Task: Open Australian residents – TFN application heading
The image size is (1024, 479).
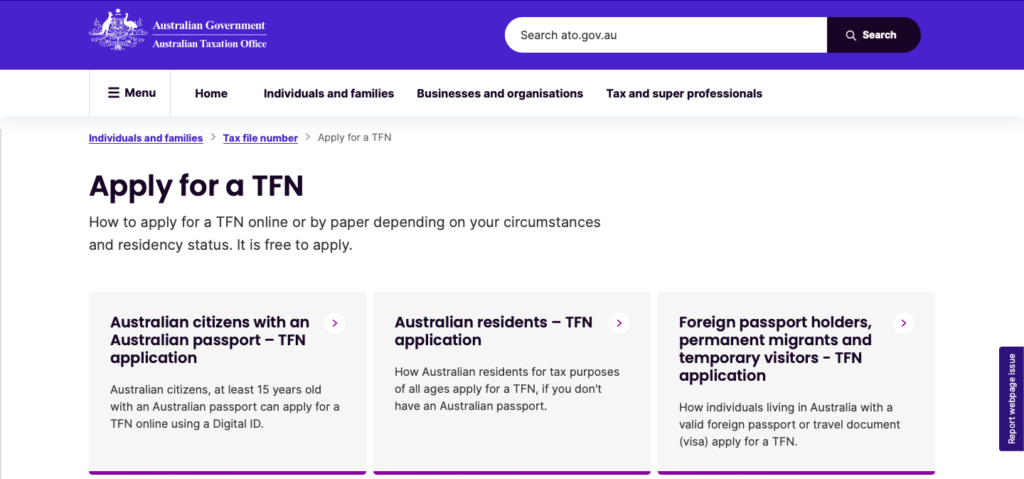Action: [x=494, y=331]
